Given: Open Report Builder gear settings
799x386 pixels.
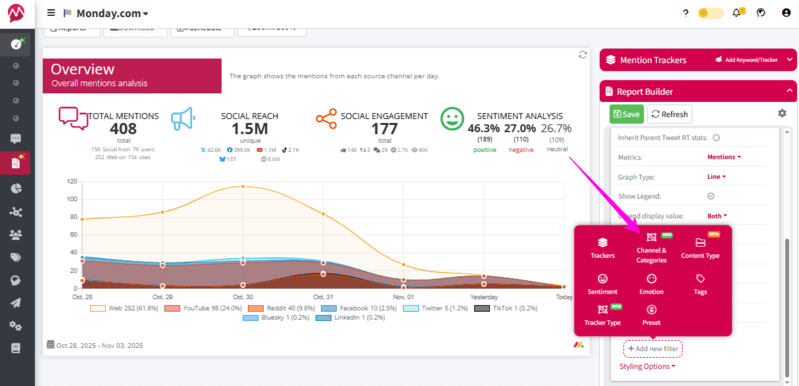Looking at the screenshot, I should pos(782,114).
